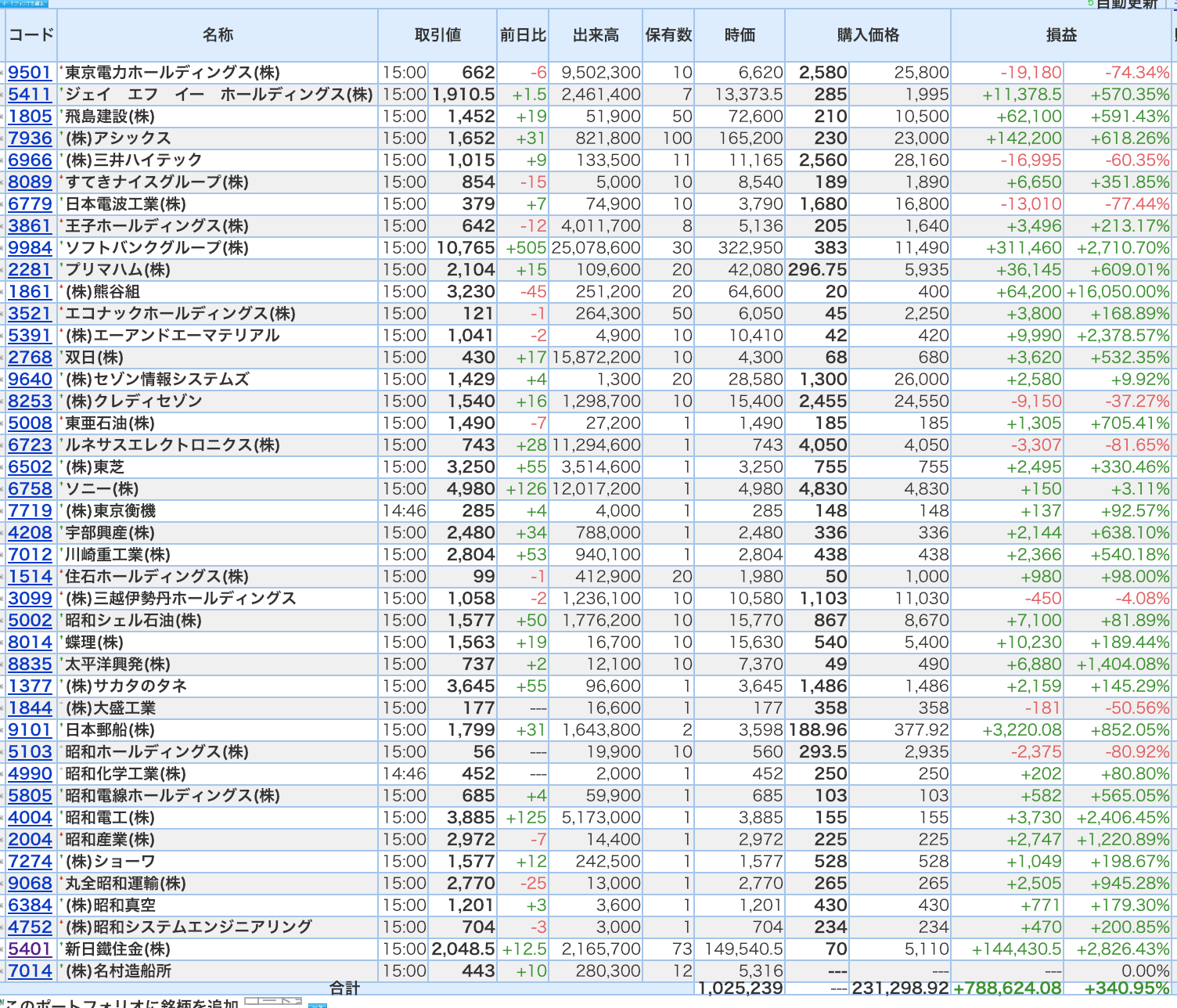
Task: Open stock code 7274 link
Action: click(30, 862)
